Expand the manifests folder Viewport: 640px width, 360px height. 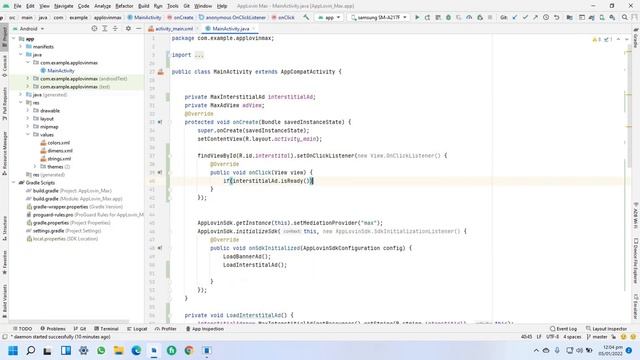(x=21, y=47)
